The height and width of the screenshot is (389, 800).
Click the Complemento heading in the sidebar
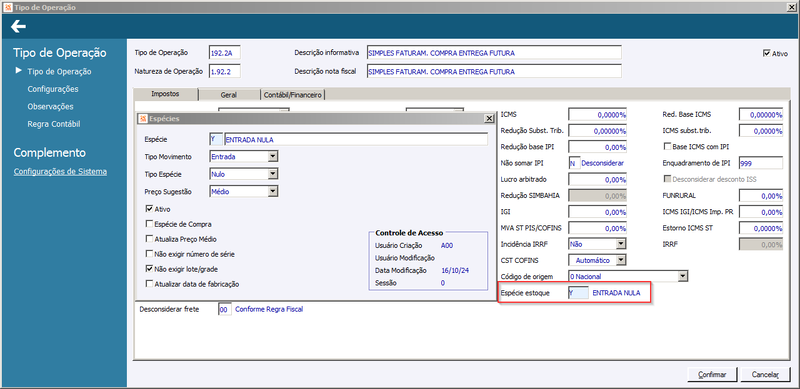(49, 153)
